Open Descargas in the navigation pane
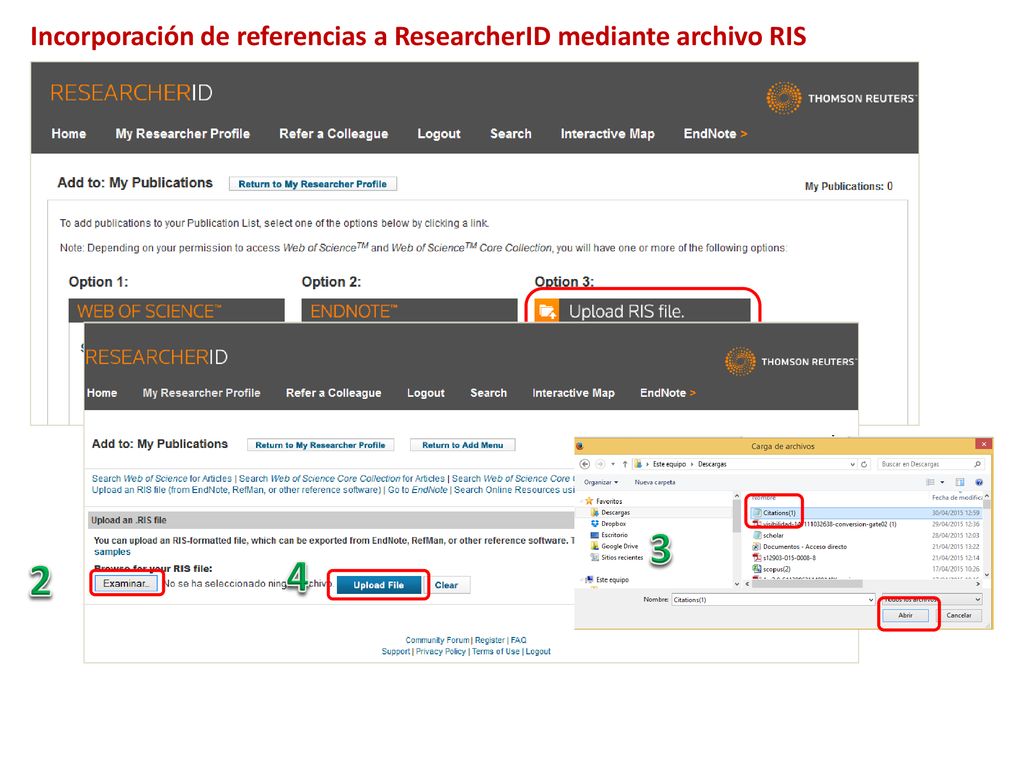Image resolution: width=1024 pixels, height=768 pixels. coord(610,513)
